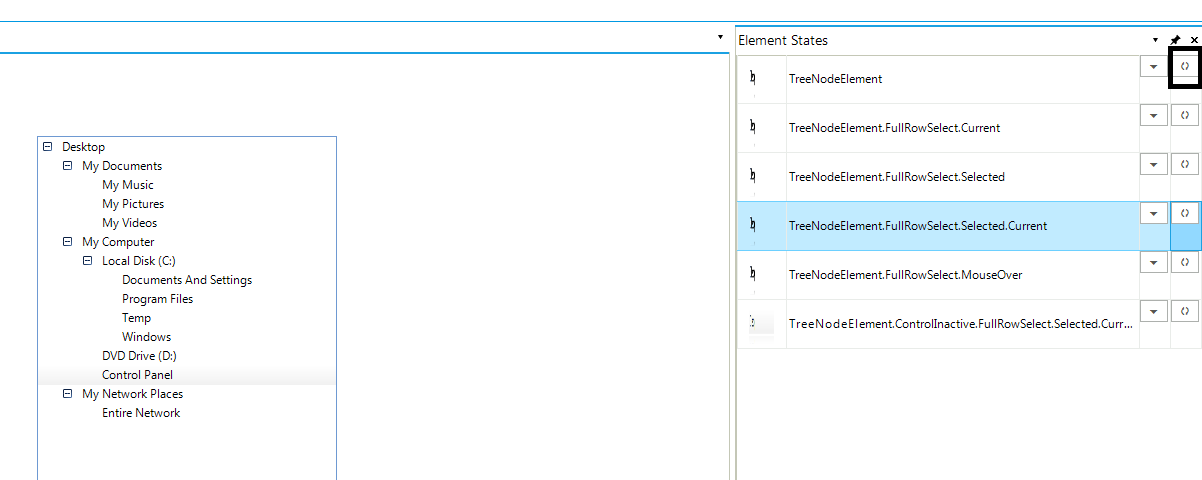1202x480 pixels.
Task: Collapse the My Documents node
Action: [67, 165]
